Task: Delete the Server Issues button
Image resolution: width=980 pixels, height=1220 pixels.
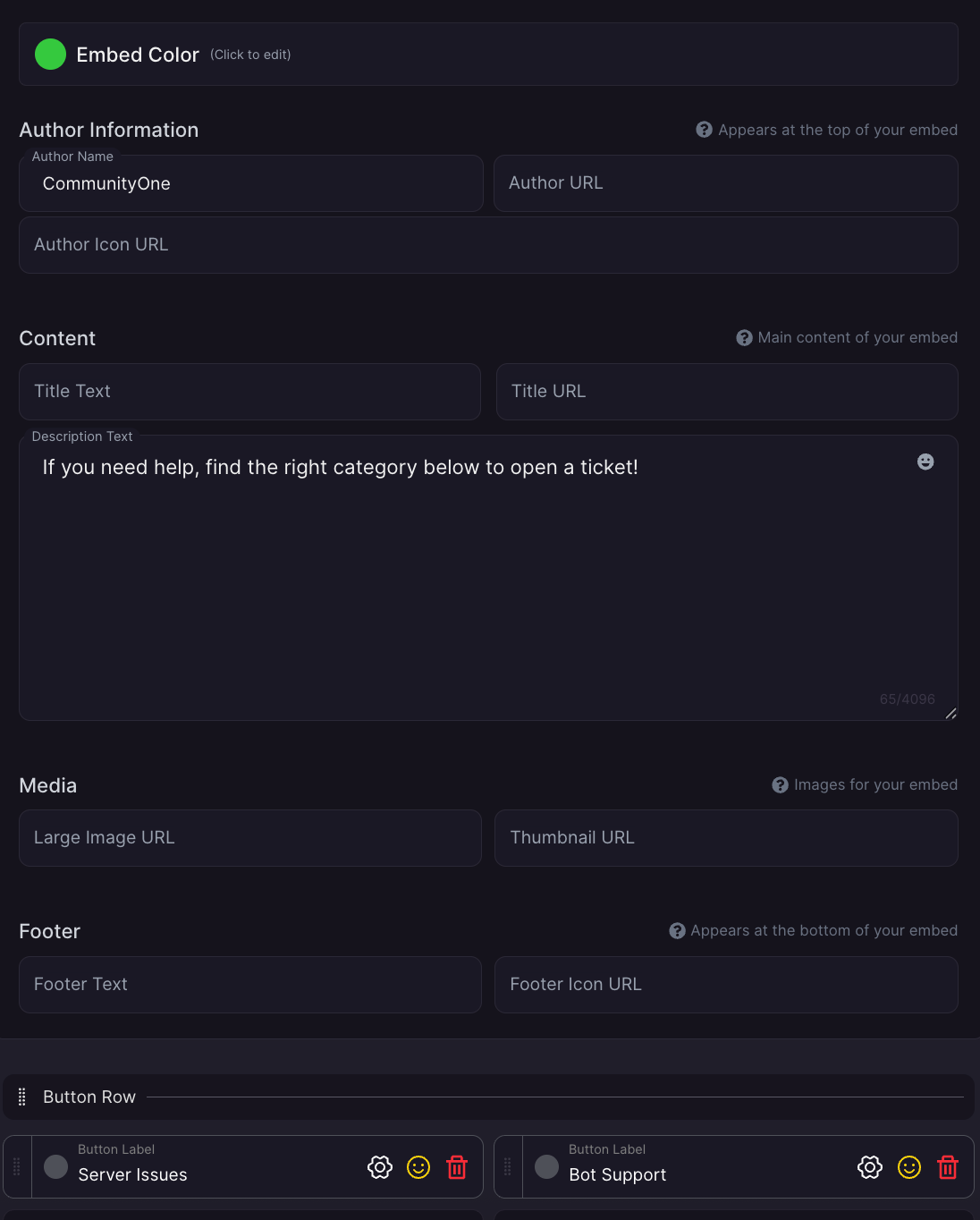Action: (457, 1167)
